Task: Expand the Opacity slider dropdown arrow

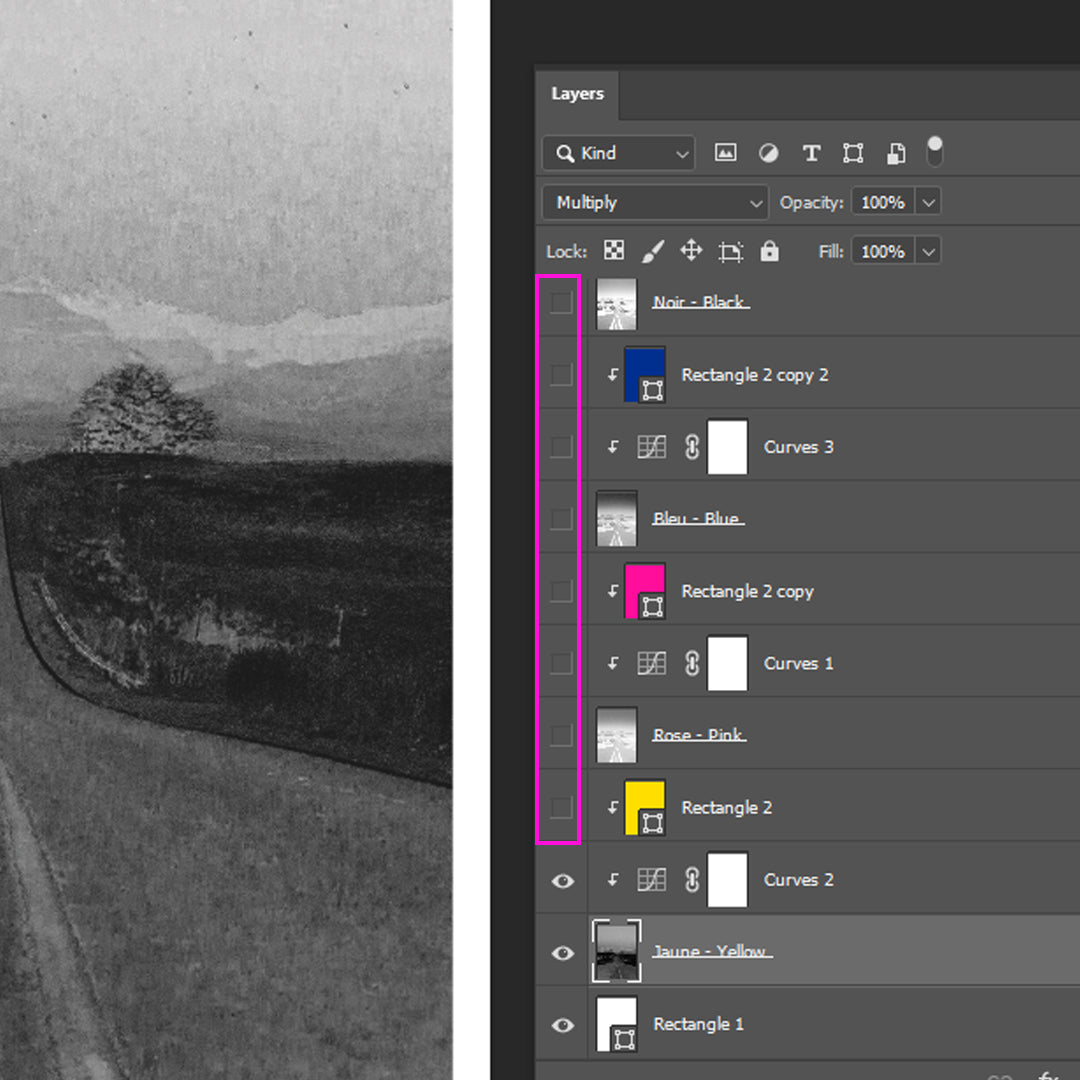Action: click(928, 202)
